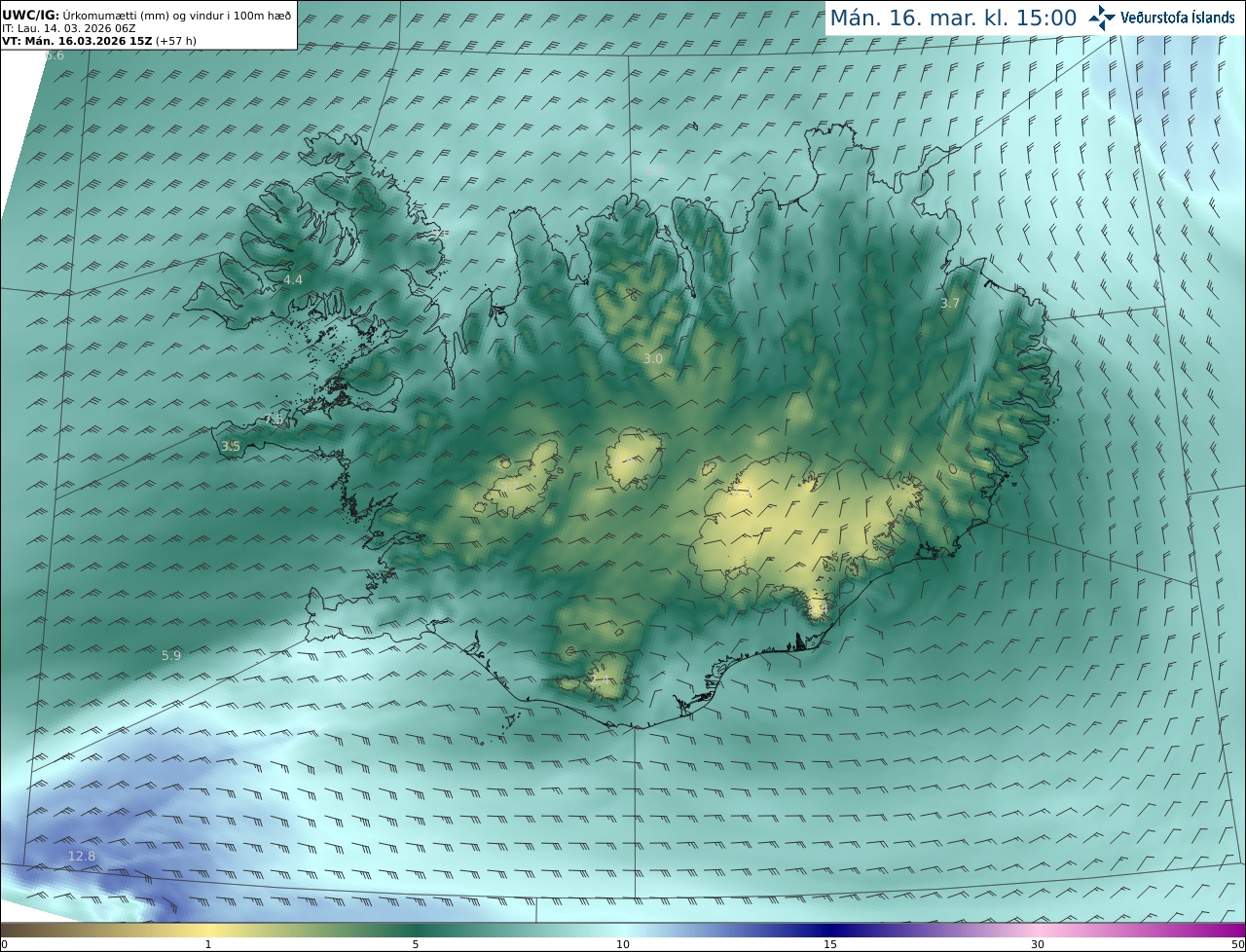Click the title 'UWC/IG: Úrkomumætti (mm) og vindur'
Screen dimensions: 1246x952
coord(147,15)
